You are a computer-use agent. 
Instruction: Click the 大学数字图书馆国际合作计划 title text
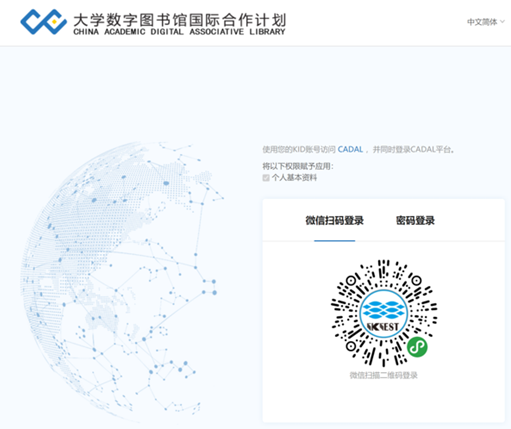click(x=179, y=20)
